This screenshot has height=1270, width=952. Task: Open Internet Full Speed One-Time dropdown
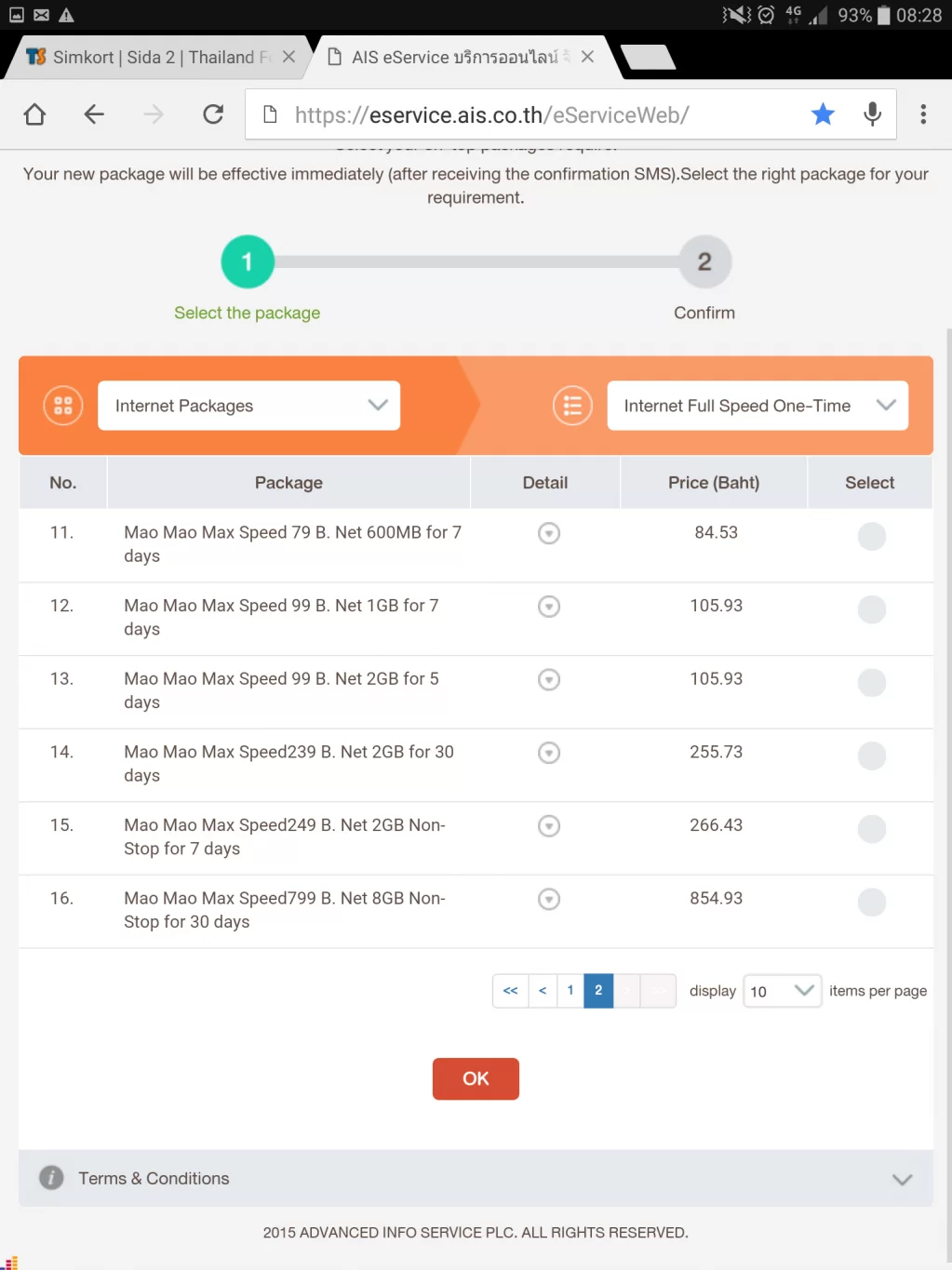coord(758,406)
